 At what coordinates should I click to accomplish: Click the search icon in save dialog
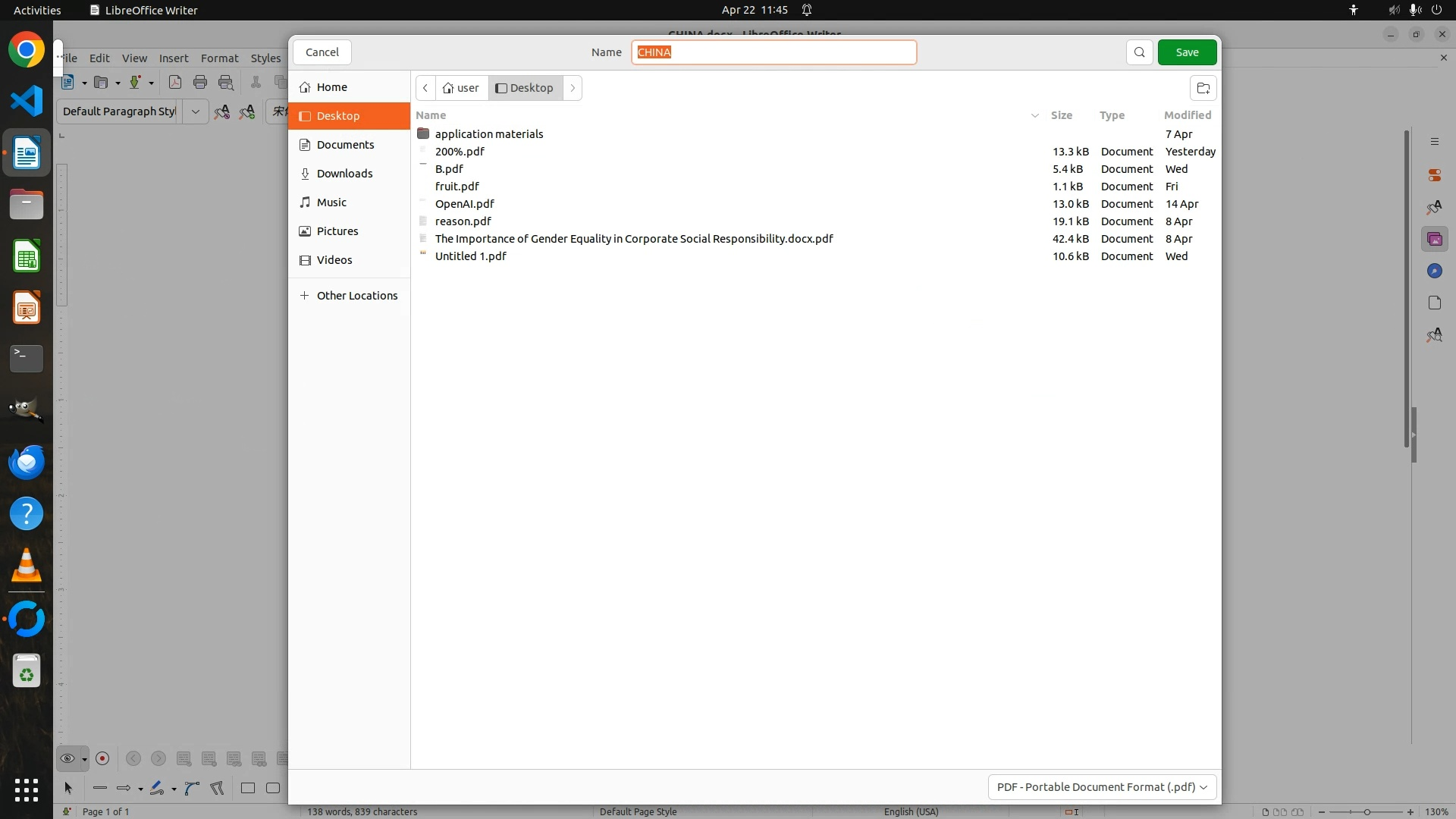(x=1139, y=52)
